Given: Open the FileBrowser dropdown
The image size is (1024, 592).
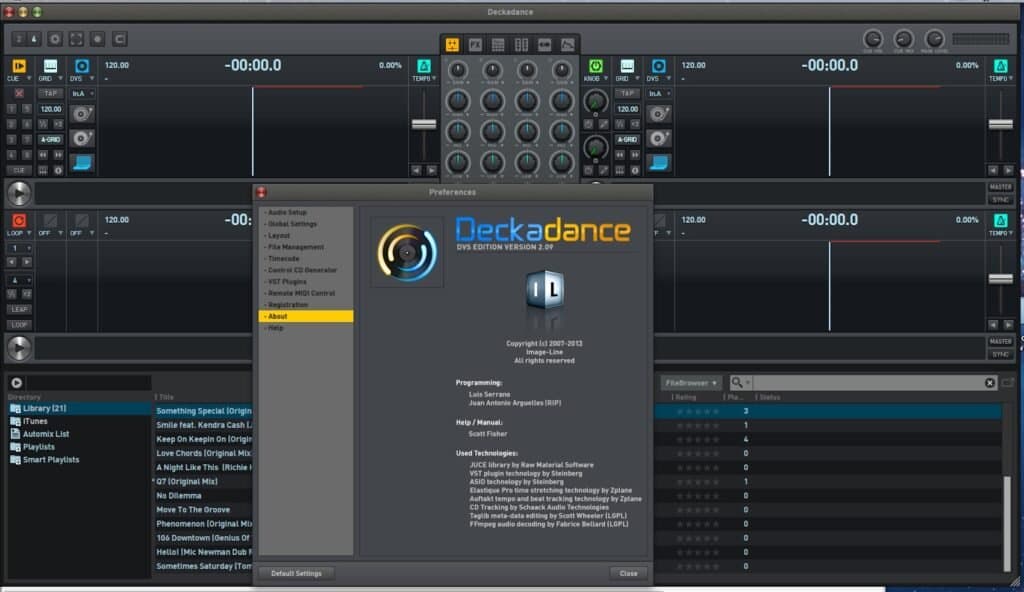Looking at the screenshot, I should [x=691, y=383].
